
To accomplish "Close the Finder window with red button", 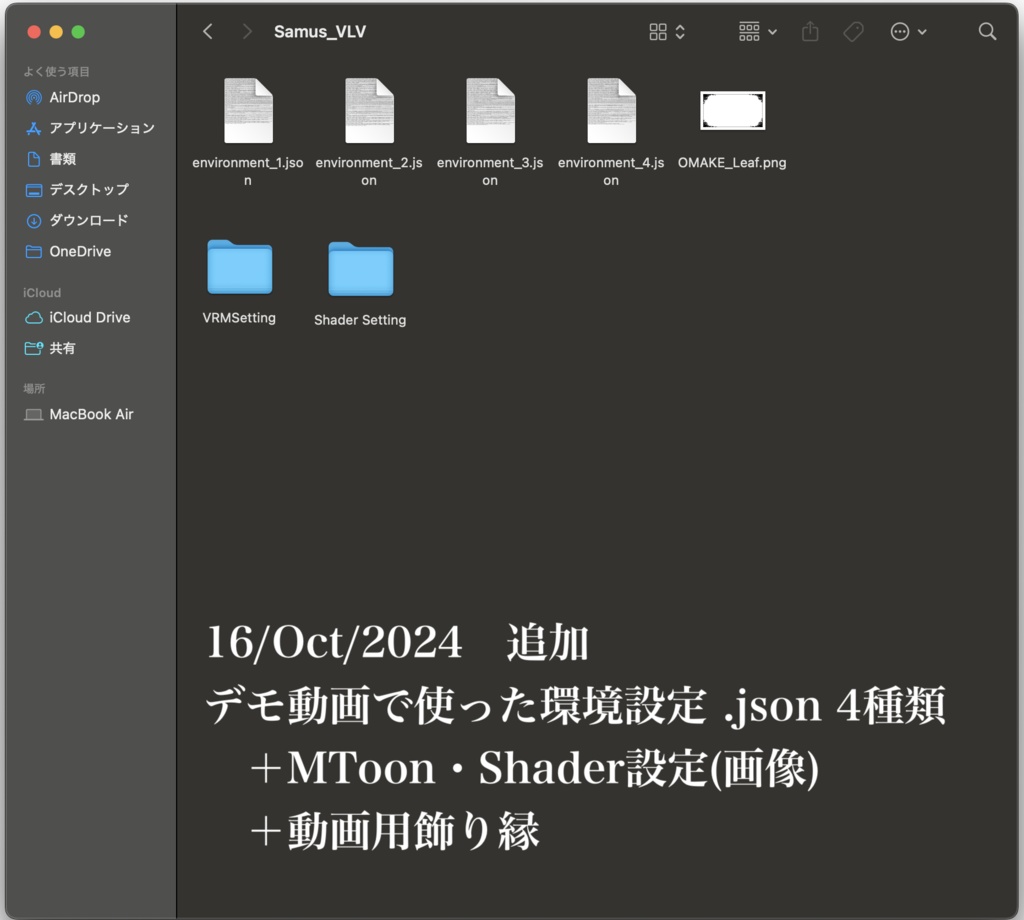I will pyautogui.click(x=34, y=31).
